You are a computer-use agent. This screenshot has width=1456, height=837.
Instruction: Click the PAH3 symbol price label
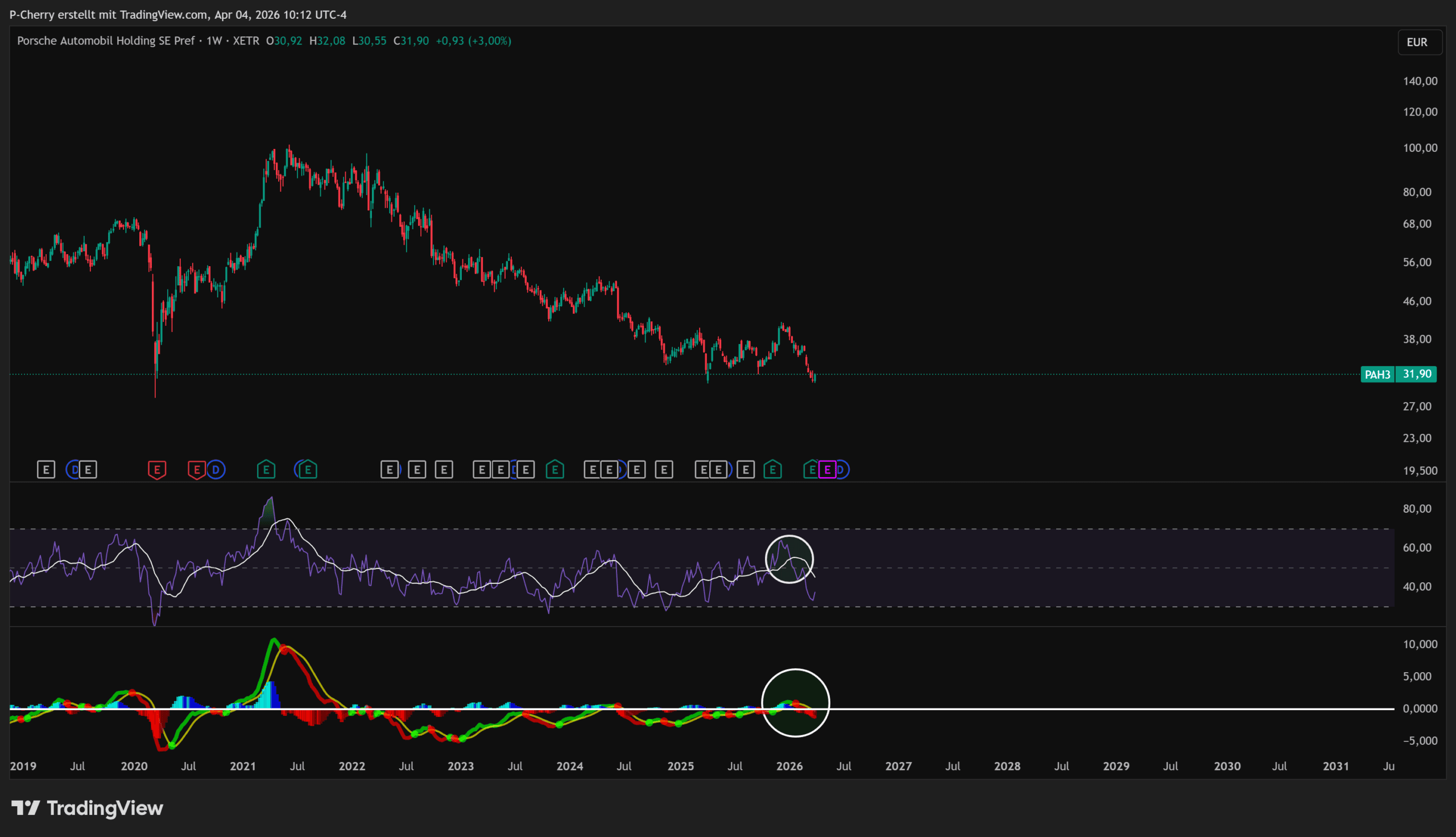(1378, 375)
